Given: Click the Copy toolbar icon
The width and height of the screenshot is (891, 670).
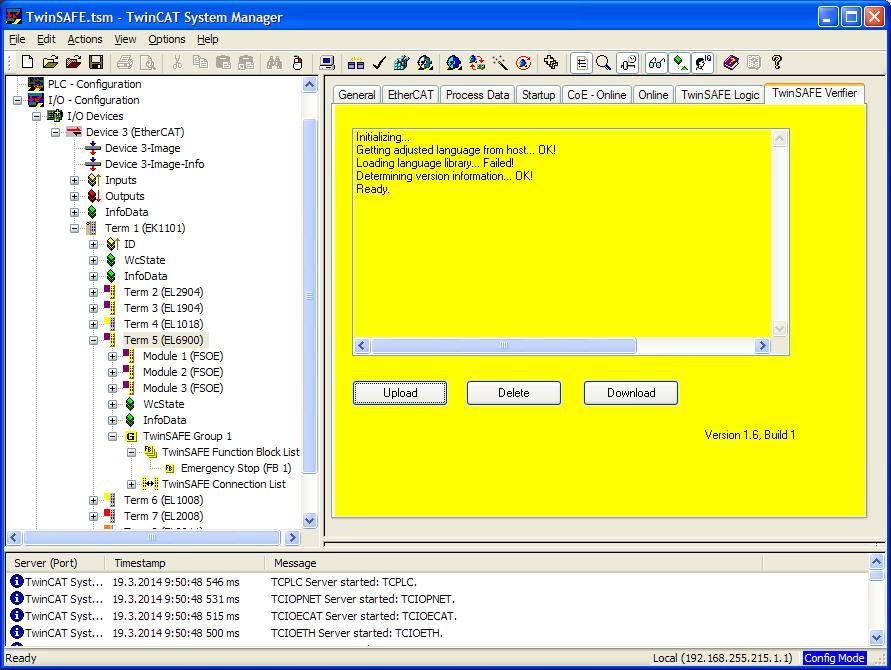Looking at the screenshot, I should click(200, 63).
